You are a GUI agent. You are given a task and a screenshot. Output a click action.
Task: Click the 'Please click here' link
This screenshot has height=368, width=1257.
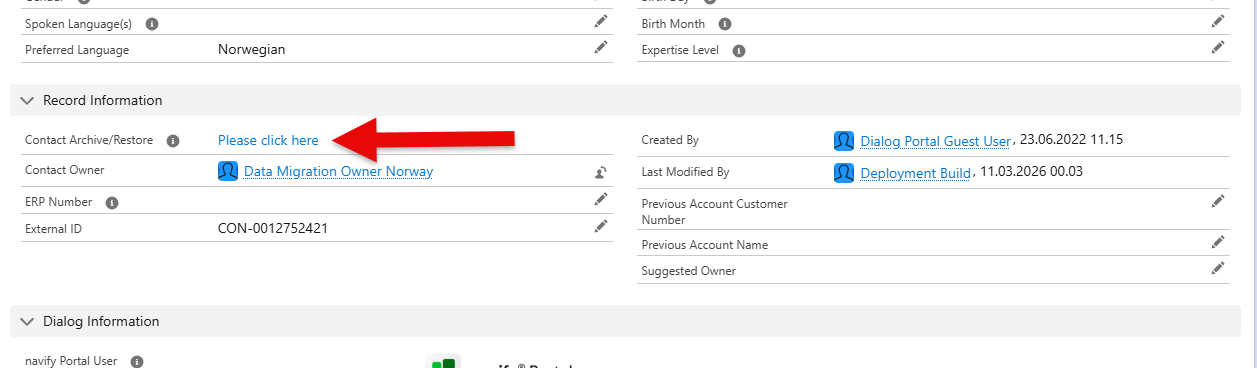coord(268,141)
